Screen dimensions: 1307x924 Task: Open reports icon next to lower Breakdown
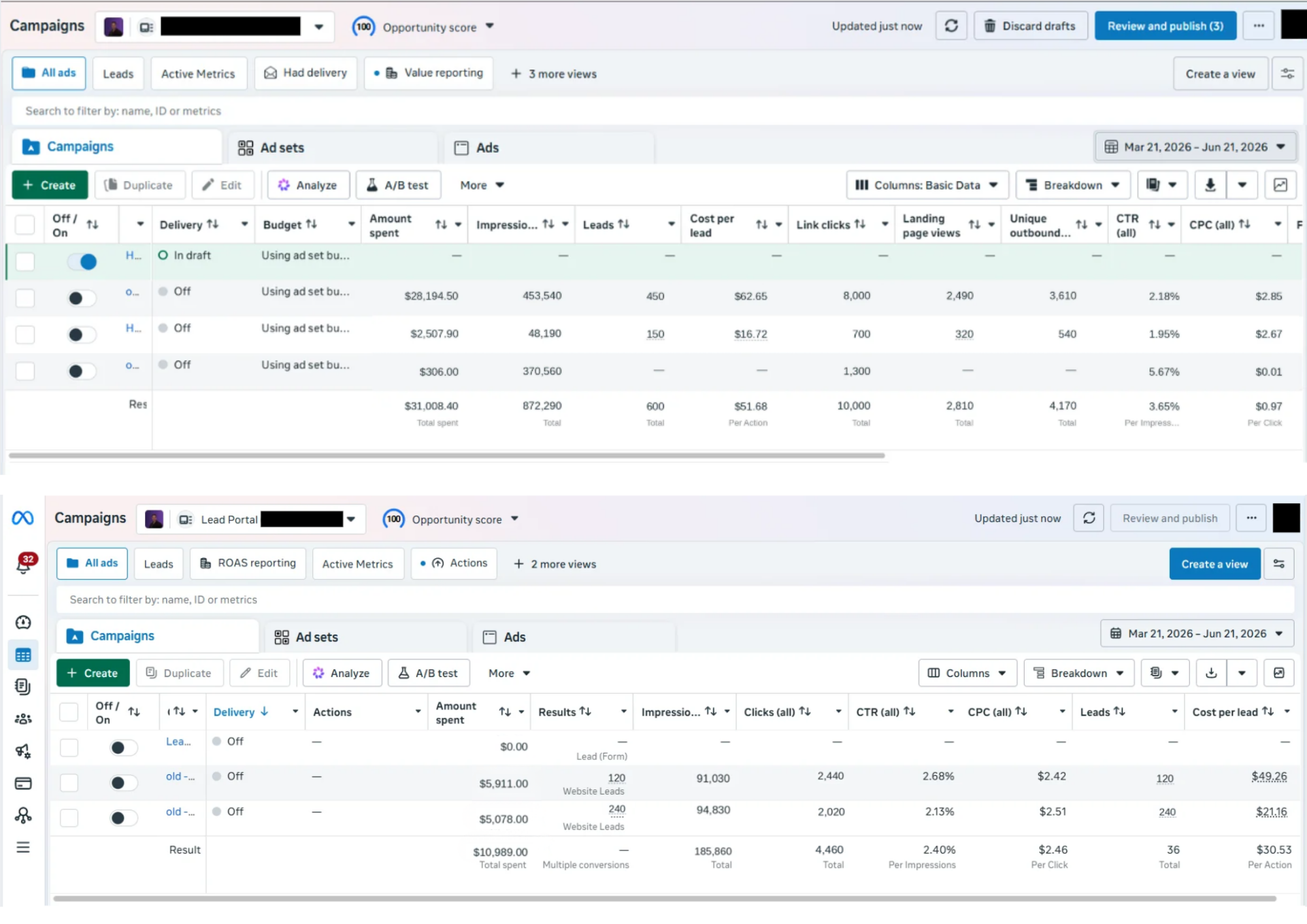point(1165,673)
